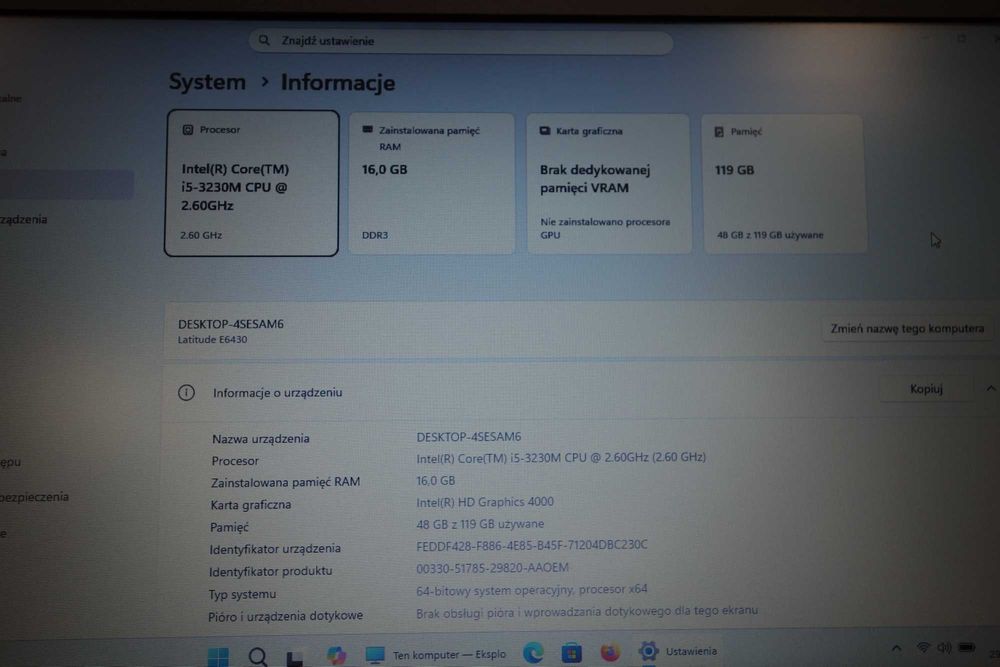1000x667 pixels.
Task: Show hidden system tray icons
Action: 896,649
